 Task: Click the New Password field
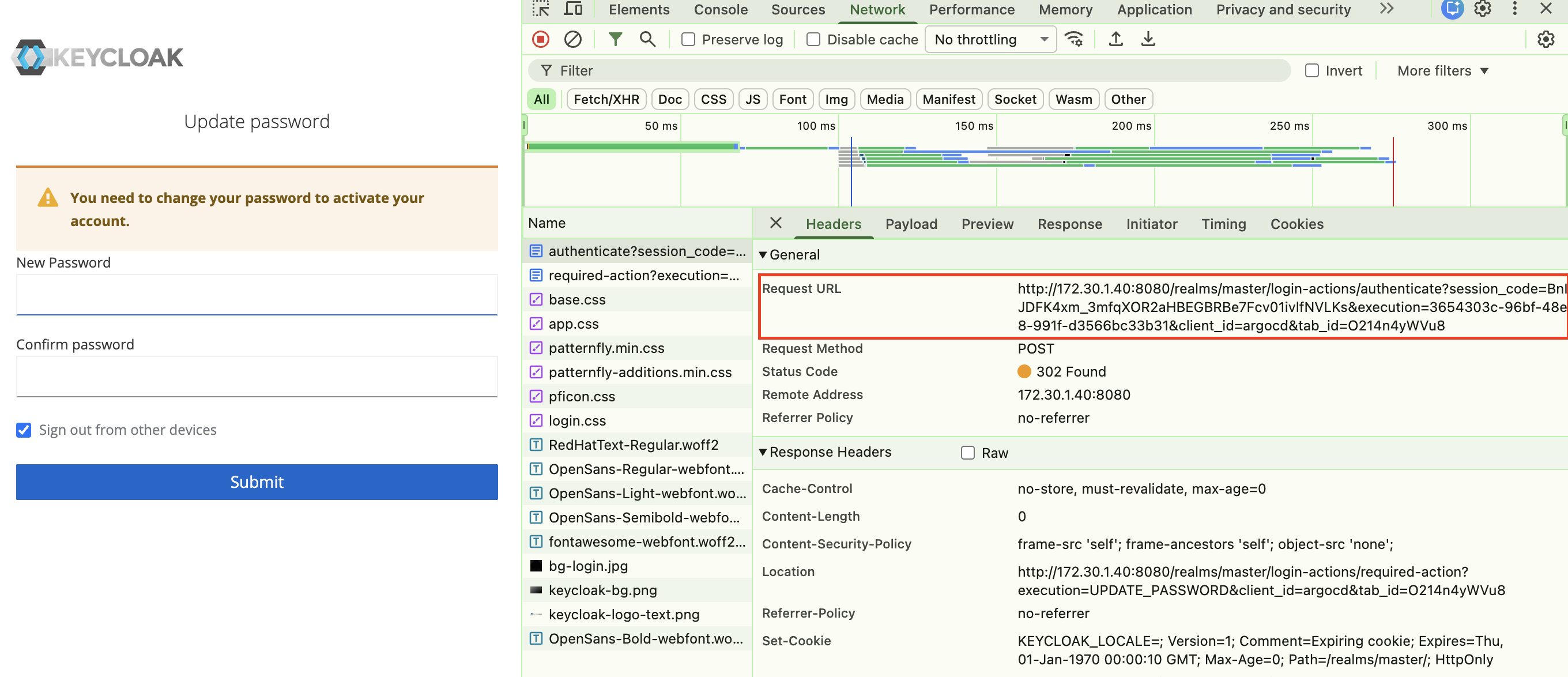[x=257, y=295]
